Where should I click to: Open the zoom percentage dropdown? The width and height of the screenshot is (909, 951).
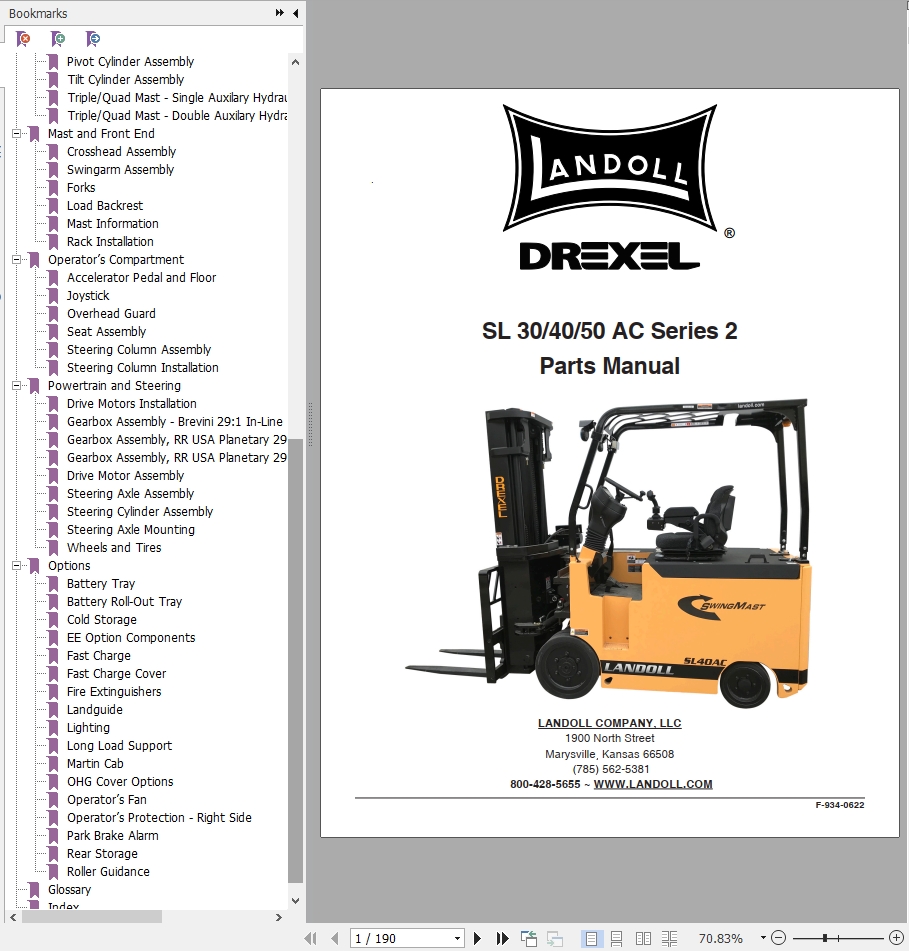click(x=762, y=938)
